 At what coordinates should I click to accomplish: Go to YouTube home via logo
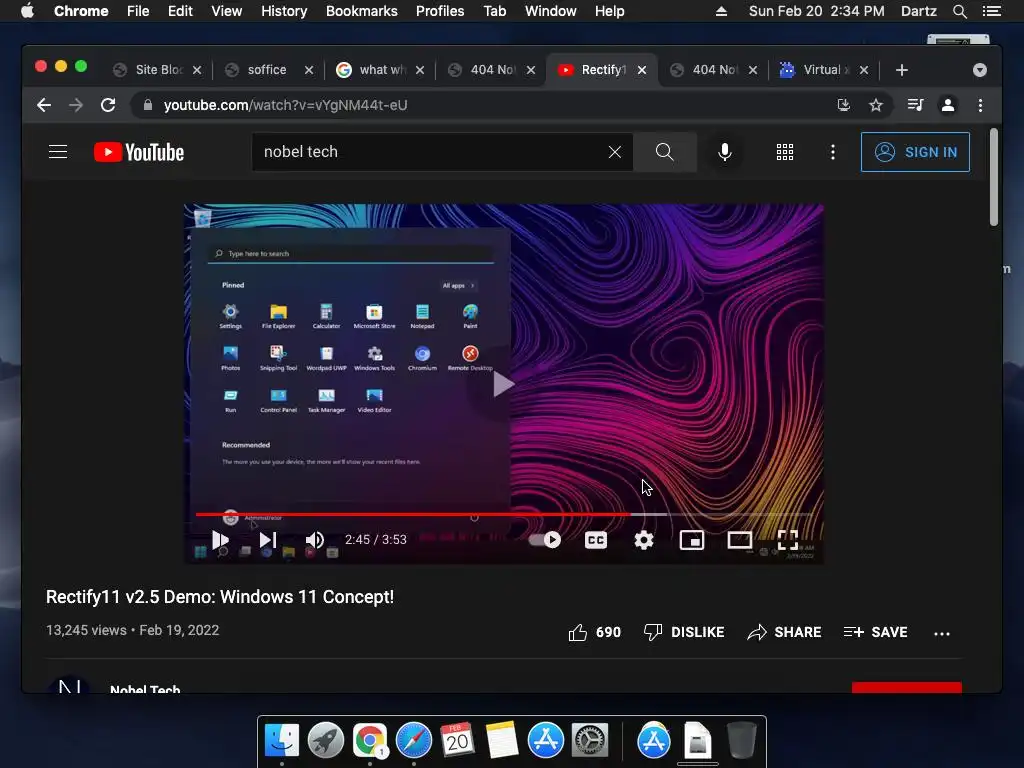coord(139,152)
